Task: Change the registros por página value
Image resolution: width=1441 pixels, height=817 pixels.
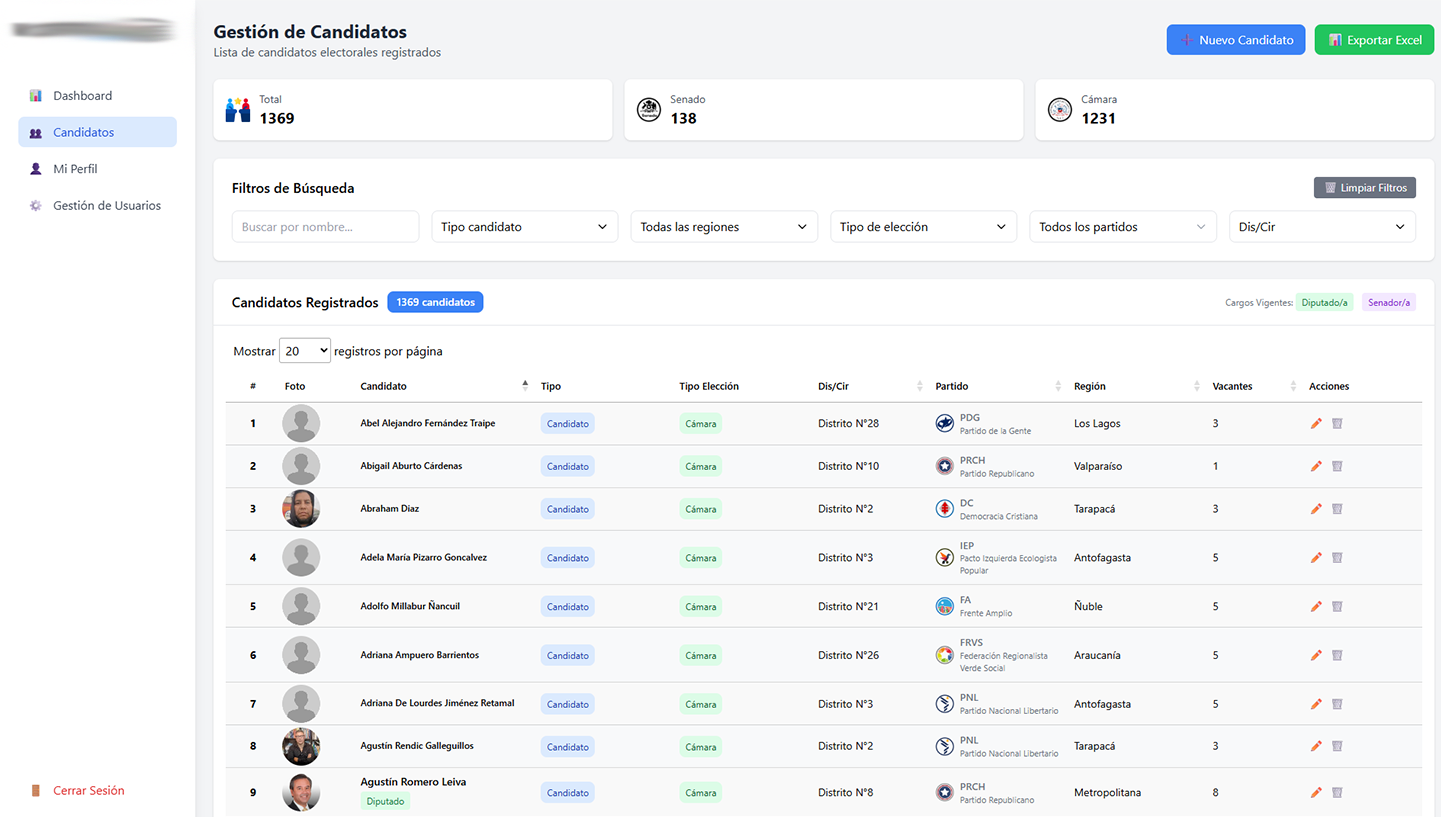Action: [304, 350]
